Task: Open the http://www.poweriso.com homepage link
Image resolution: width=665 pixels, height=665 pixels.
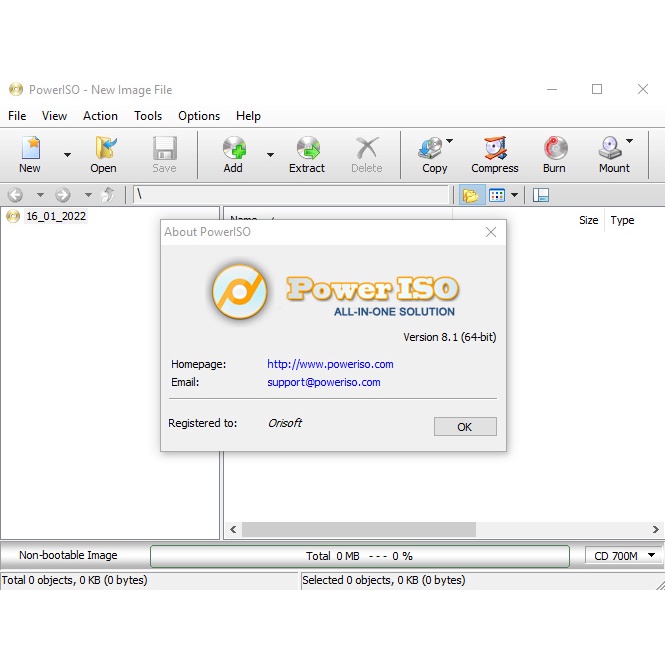Action: (x=330, y=364)
